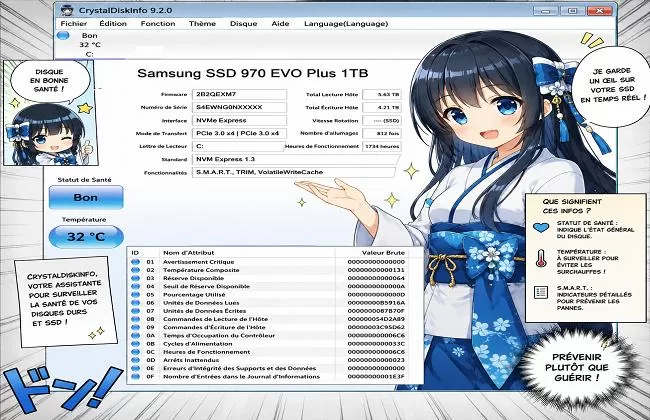Click the 32 °C temperature button

click(x=86, y=237)
